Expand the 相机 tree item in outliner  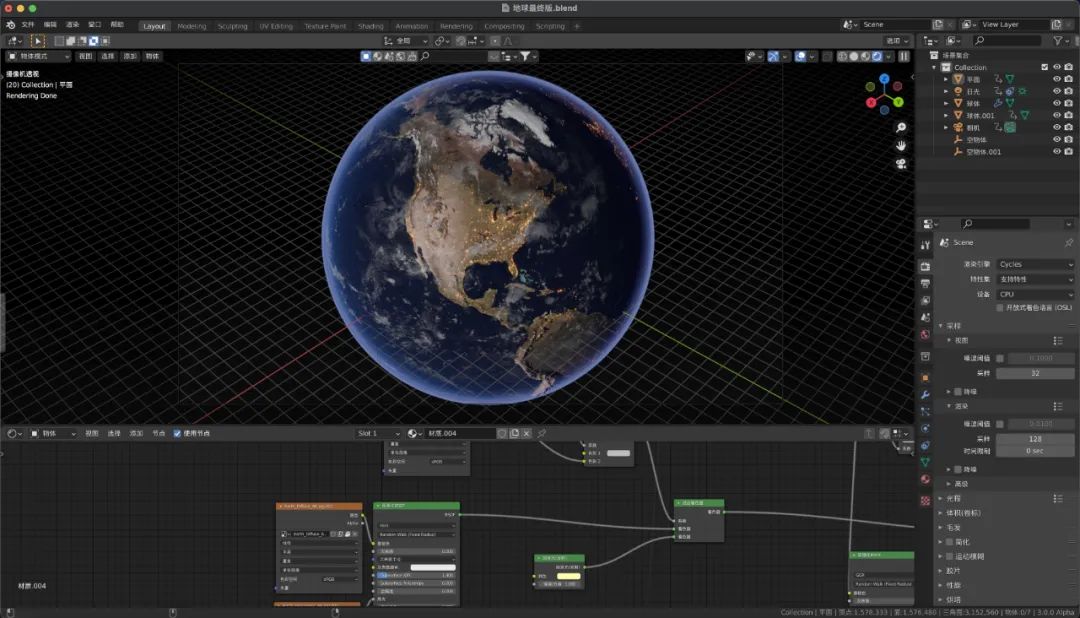946,127
